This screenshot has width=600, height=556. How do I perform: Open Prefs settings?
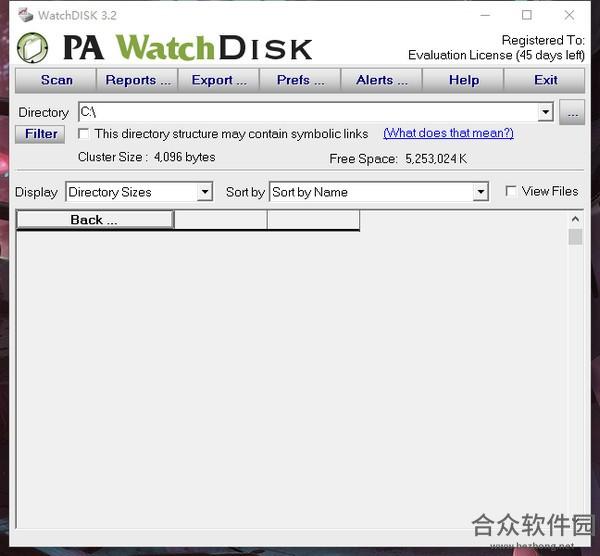coord(300,80)
